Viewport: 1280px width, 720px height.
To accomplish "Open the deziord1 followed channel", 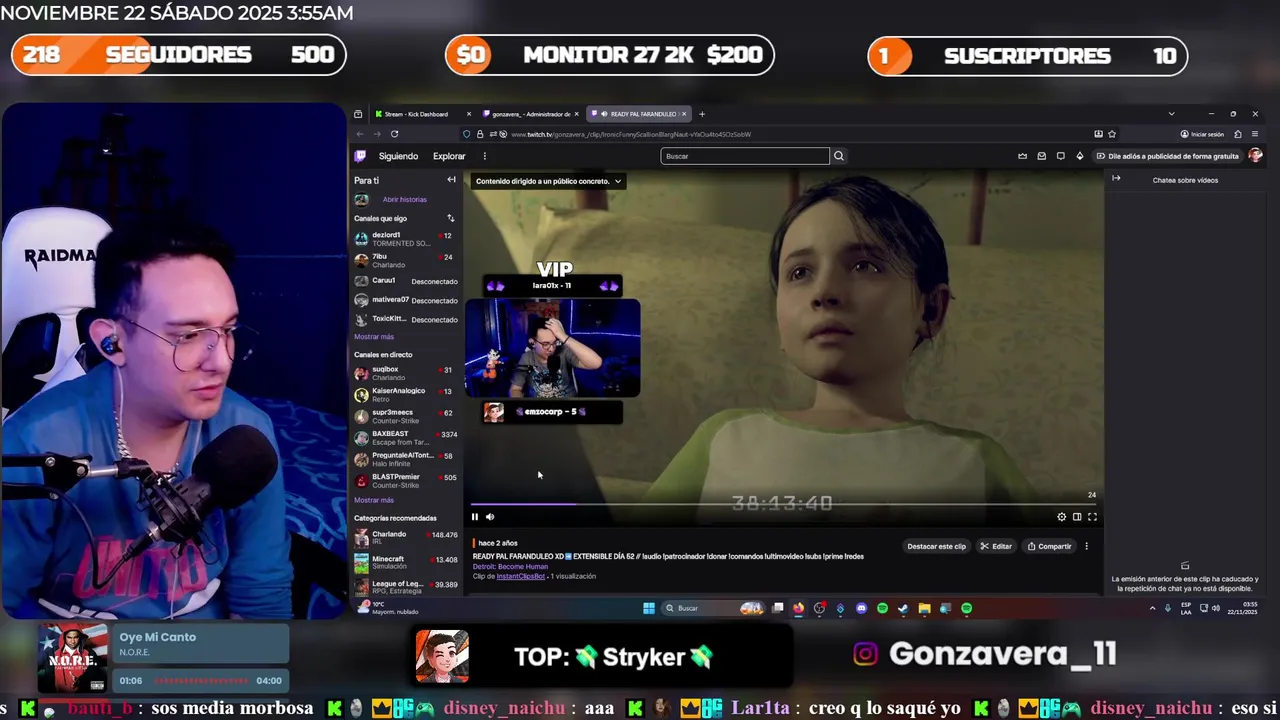I will coord(405,238).
